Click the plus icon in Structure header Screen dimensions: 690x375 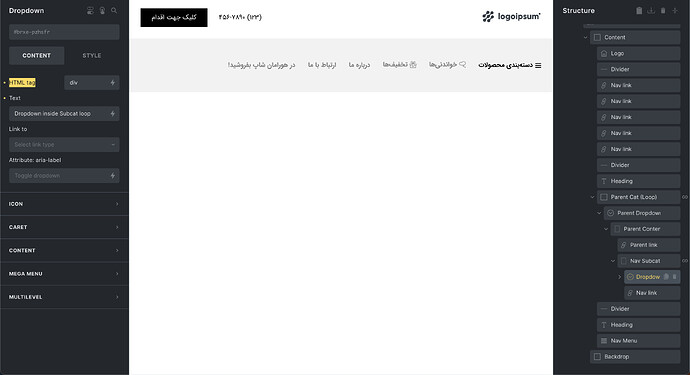coord(675,11)
